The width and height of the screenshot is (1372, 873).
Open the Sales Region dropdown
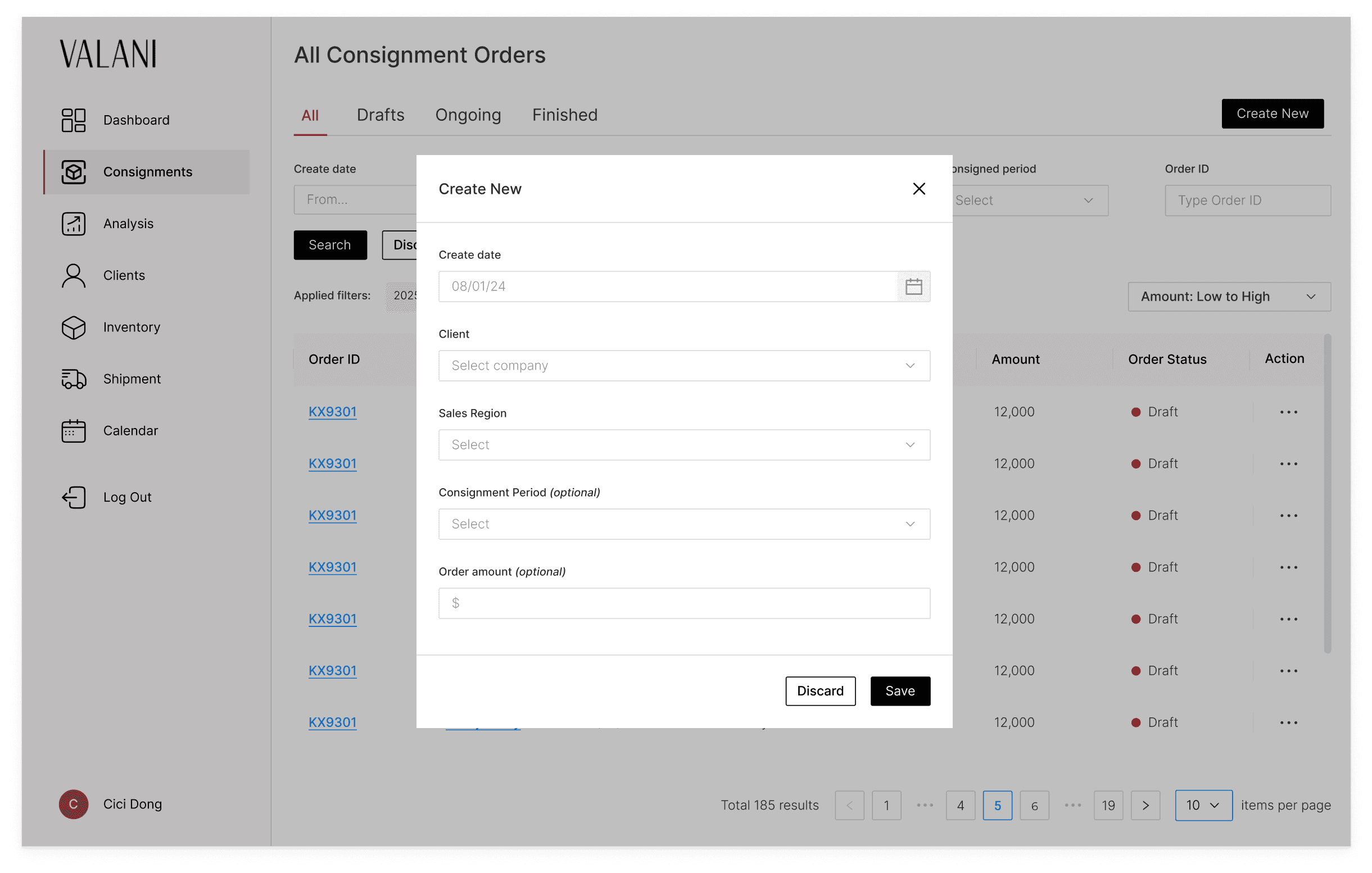click(683, 445)
